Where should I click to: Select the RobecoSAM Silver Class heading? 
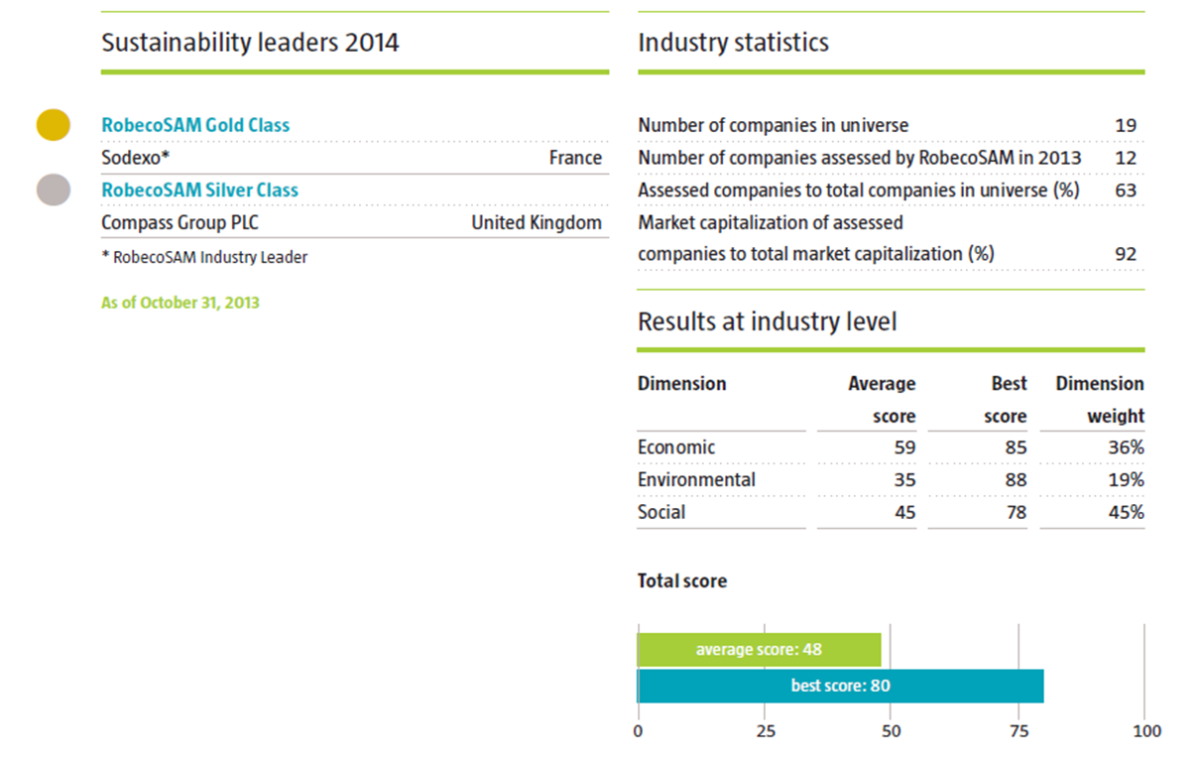pyautogui.click(x=200, y=189)
